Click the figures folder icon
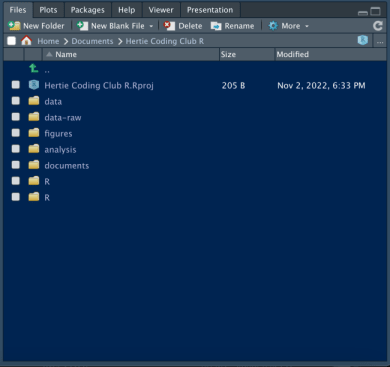 pos(34,133)
